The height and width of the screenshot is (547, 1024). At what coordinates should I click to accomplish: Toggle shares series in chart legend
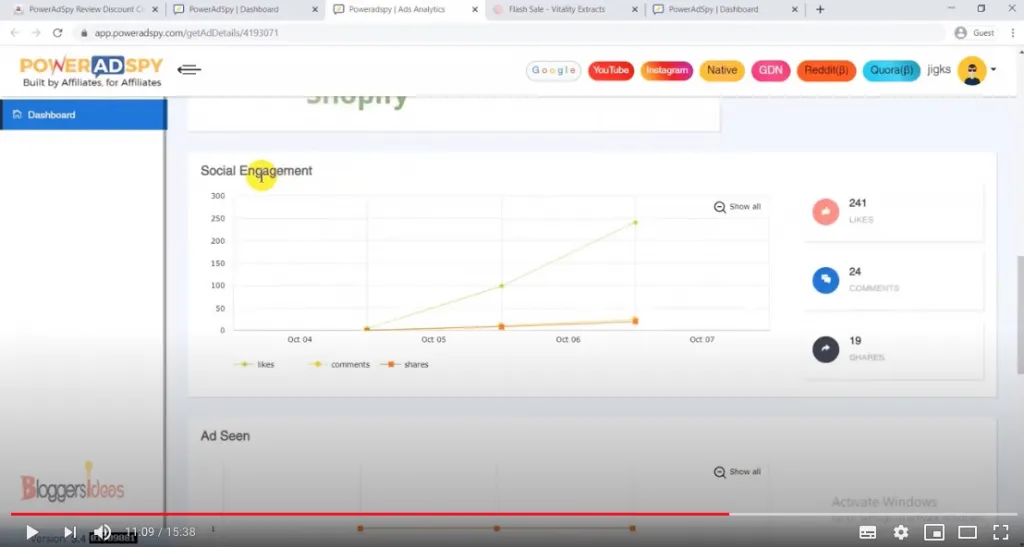click(x=407, y=365)
